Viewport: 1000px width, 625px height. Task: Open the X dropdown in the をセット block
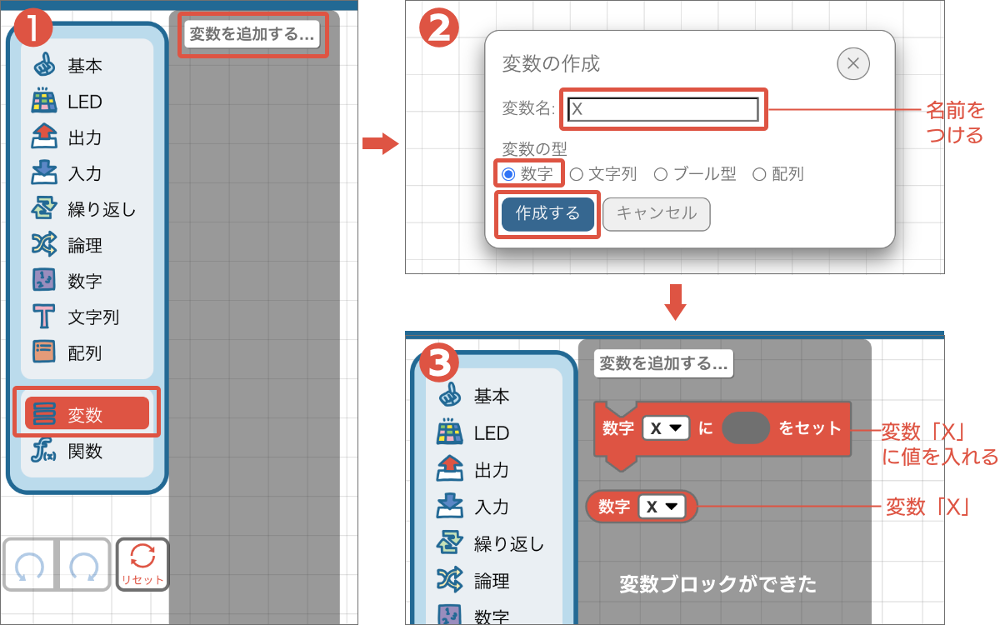[666, 428]
